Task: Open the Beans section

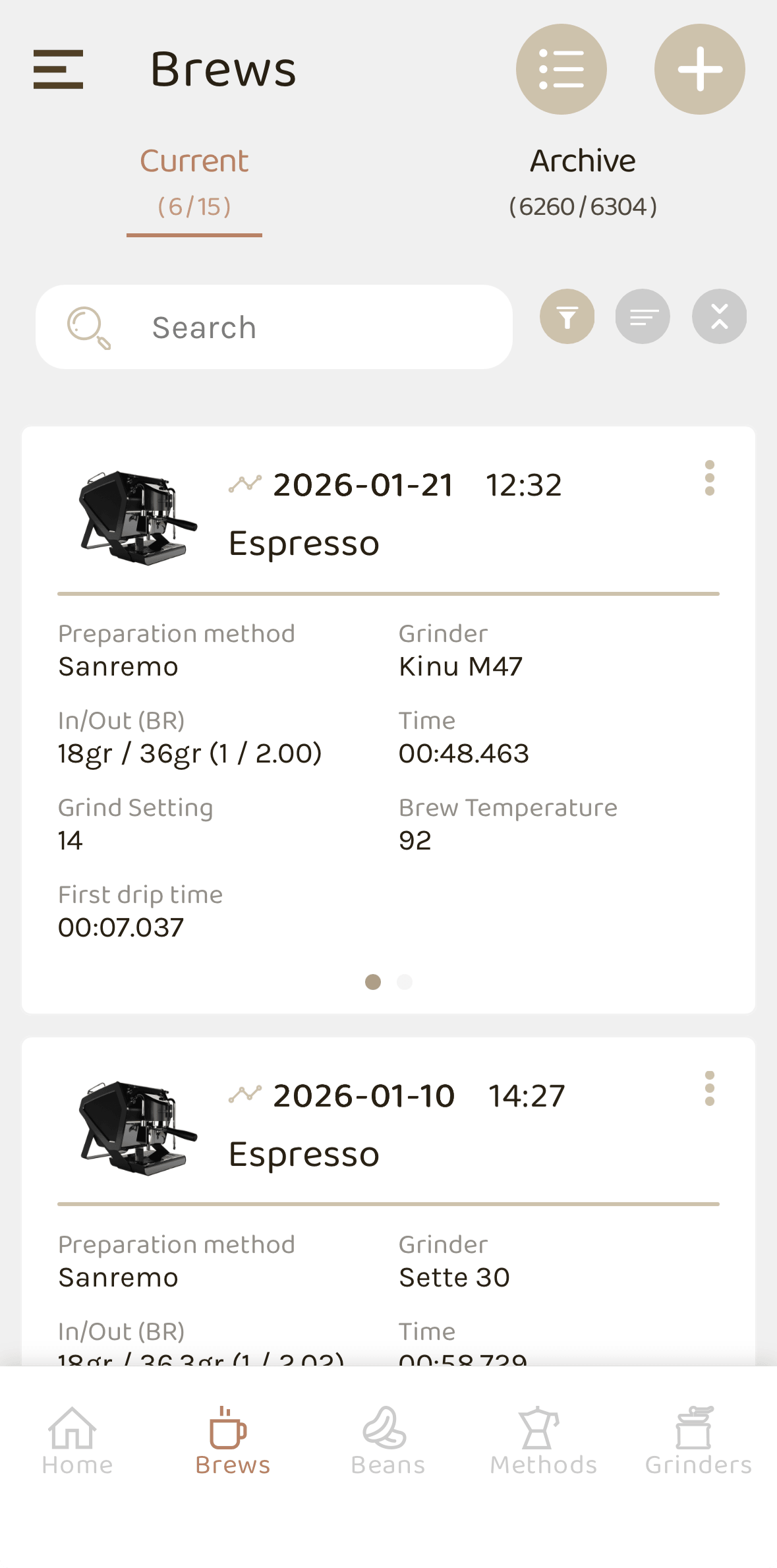Action: pos(388,1441)
